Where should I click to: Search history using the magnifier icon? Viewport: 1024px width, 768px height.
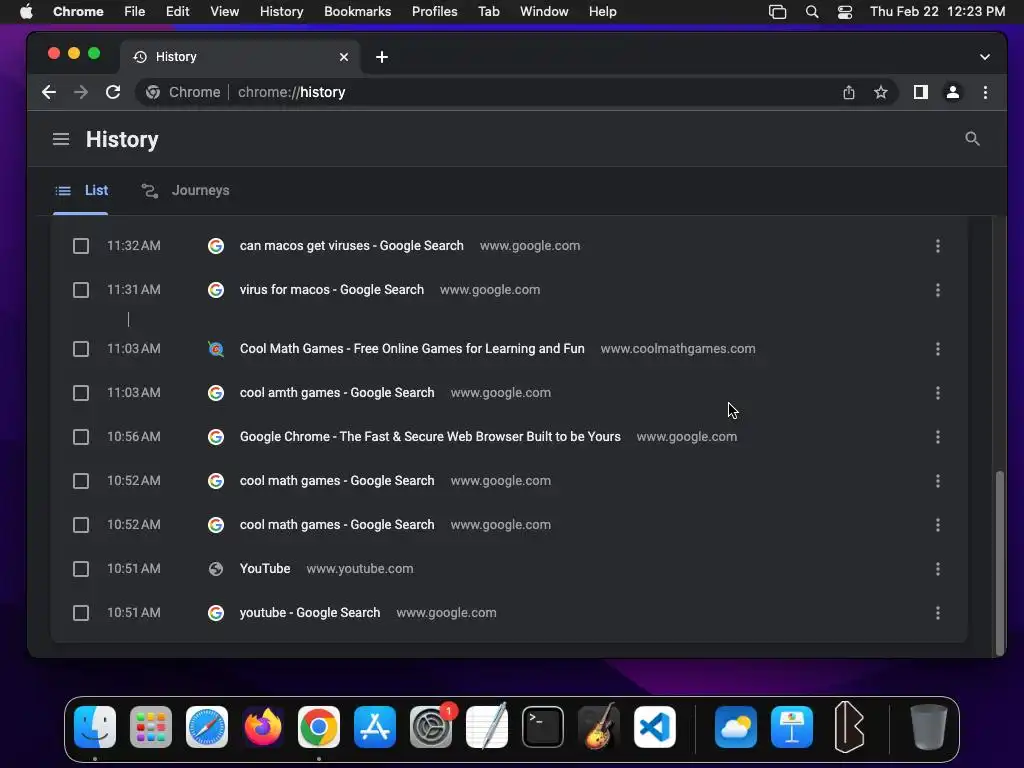(x=972, y=138)
